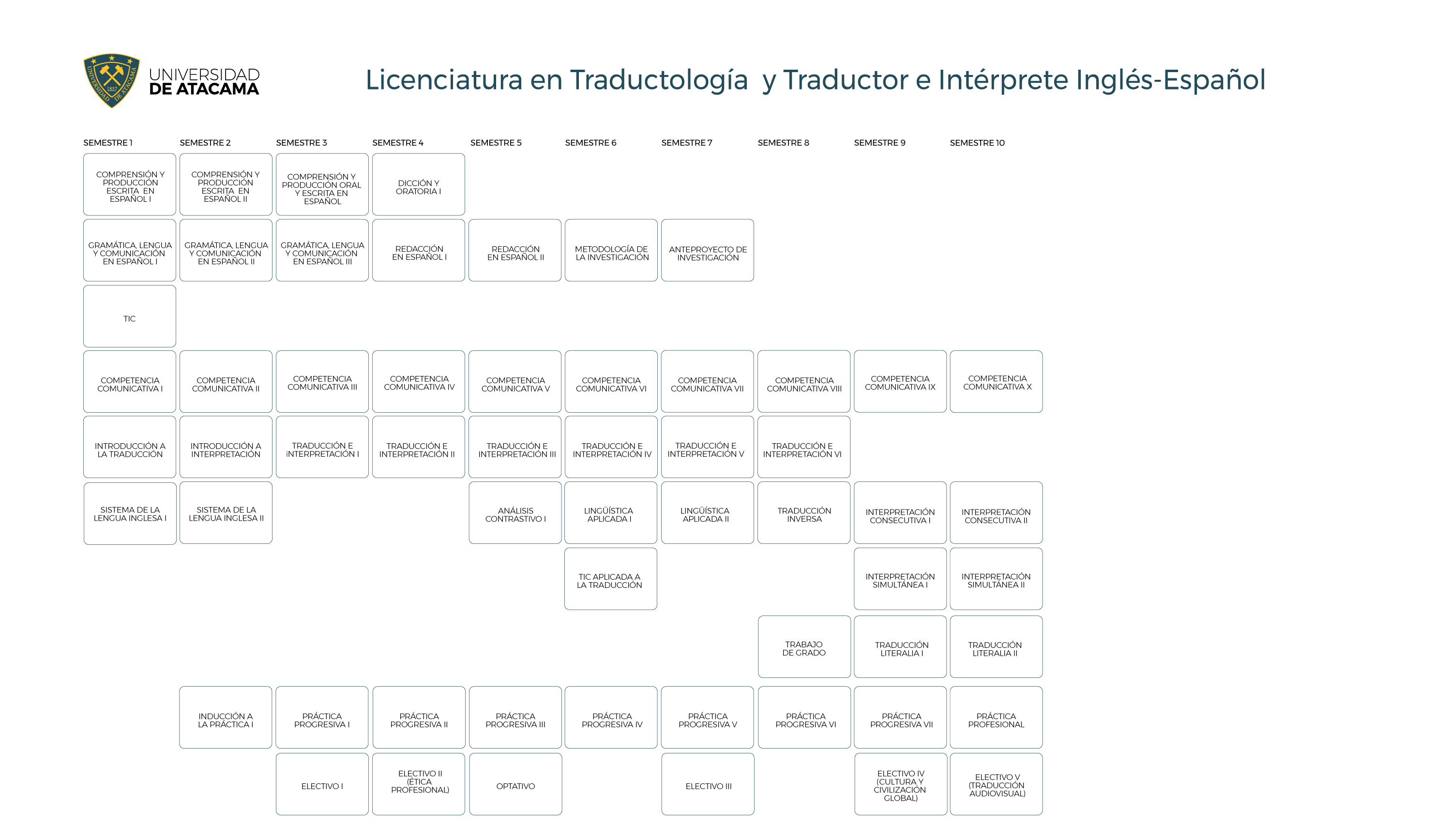Select Práctica Progresiva IV box

[x=611, y=718]
